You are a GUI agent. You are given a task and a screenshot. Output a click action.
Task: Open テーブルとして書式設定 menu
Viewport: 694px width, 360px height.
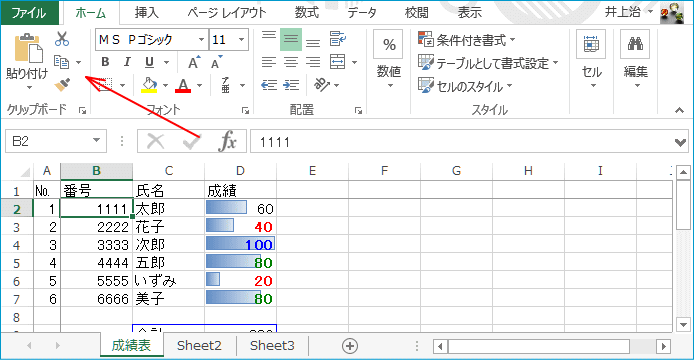coord(489,63)
